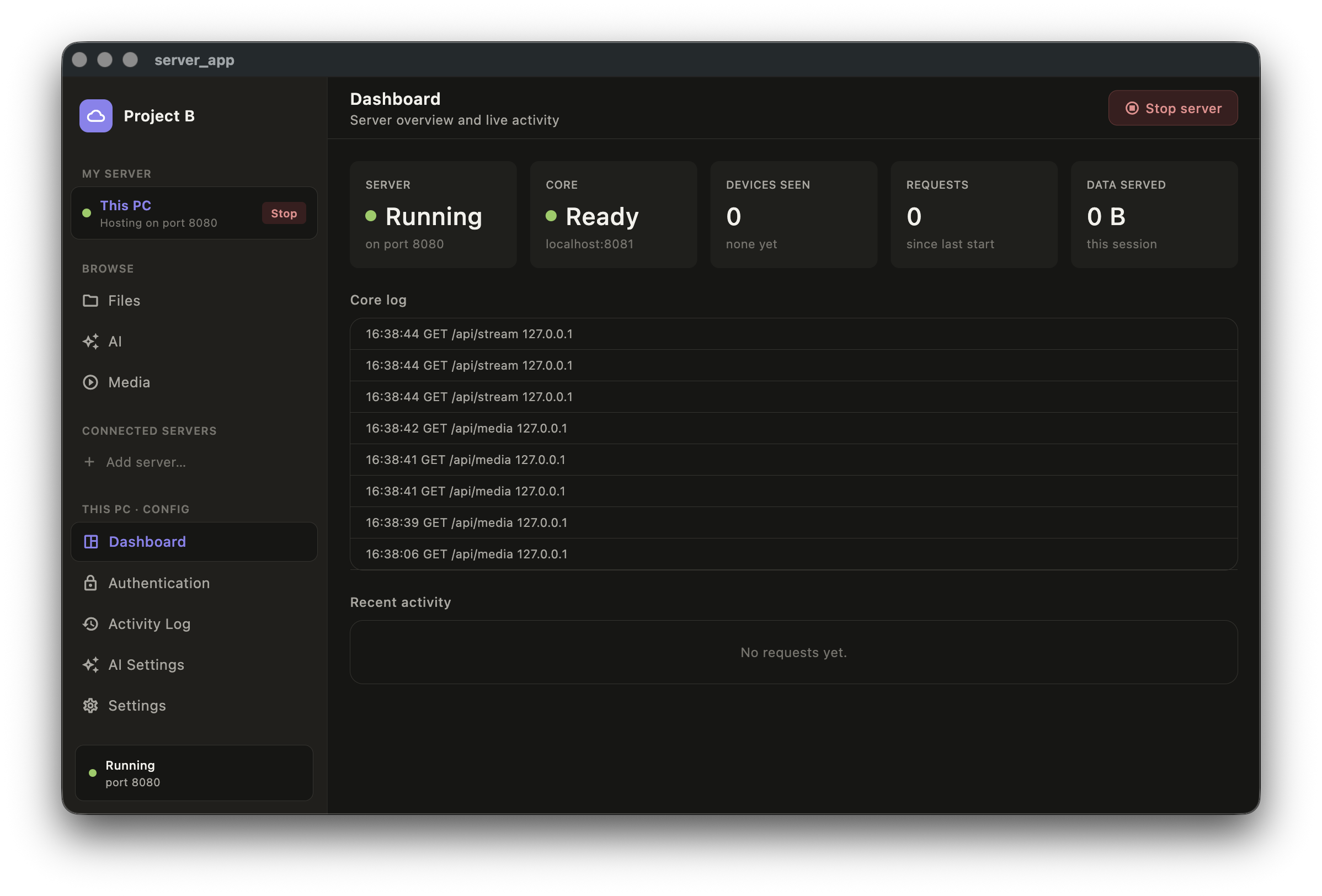Click the bottom Running port 8080 status box
1322x896 pixels.
coord(194,773)
